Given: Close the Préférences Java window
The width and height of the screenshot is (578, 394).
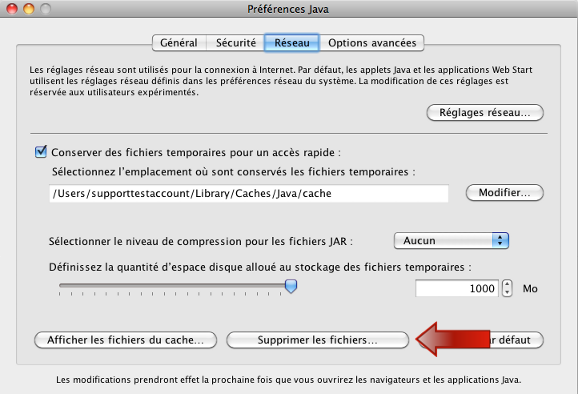Looking at the screenshot, I should pos(12,8).
